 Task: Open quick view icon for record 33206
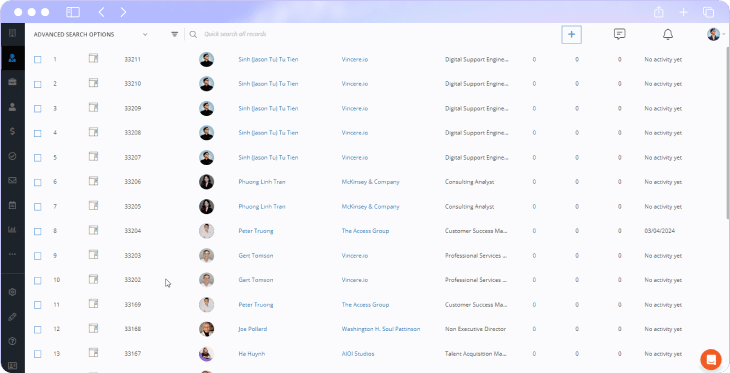pos(94,181)
